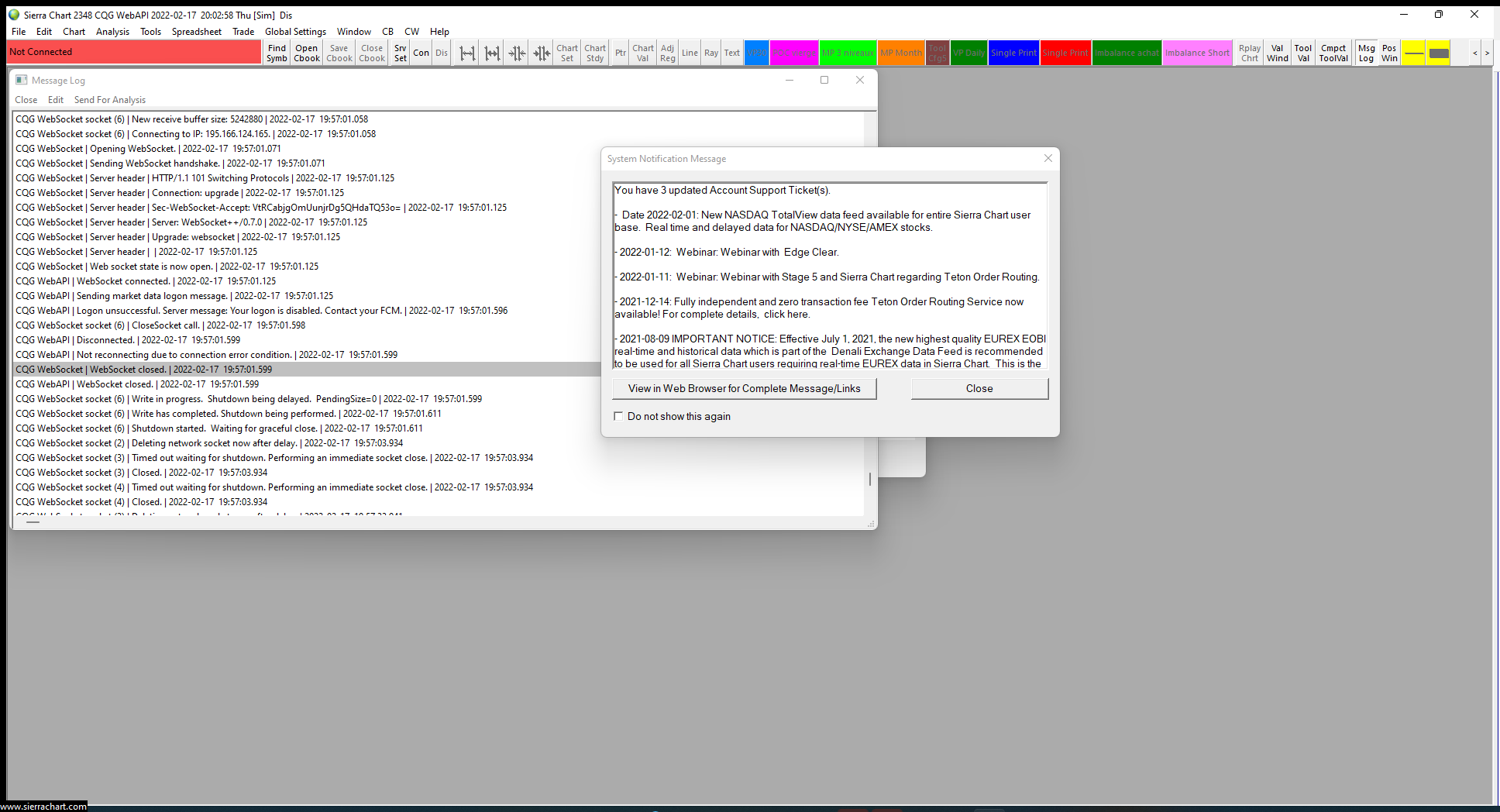
Task: Toggle the Val Wind window
Action: (x=1278, y=53)
